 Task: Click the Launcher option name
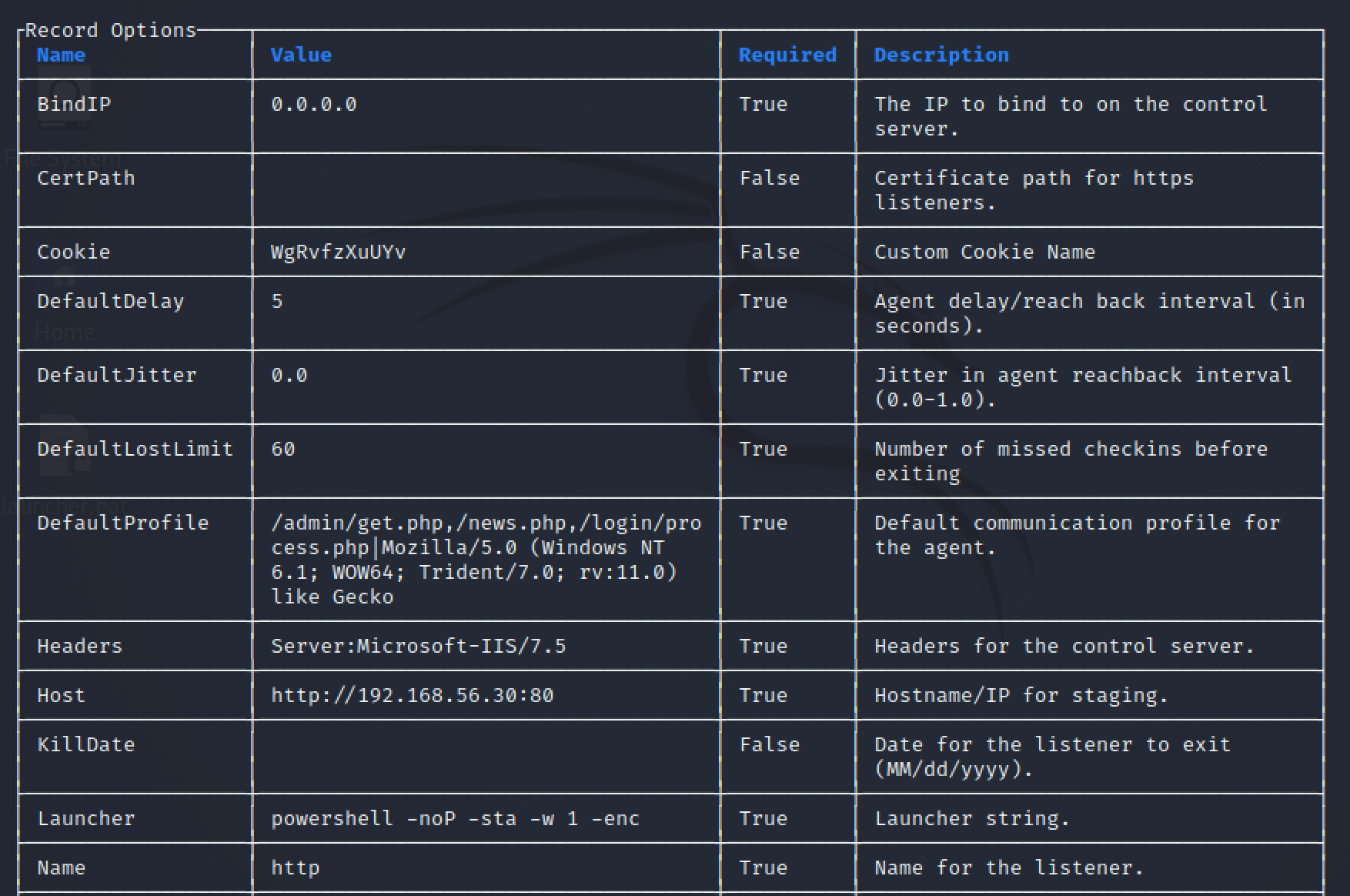[86, 818]
